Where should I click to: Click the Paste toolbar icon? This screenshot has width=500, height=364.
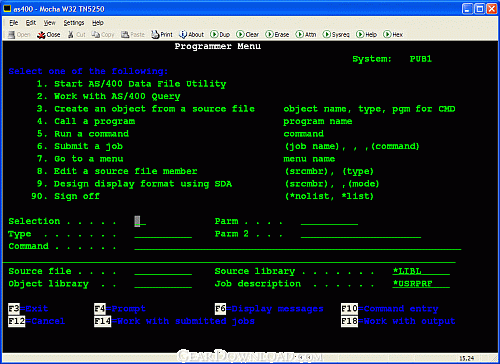(133, 34)
